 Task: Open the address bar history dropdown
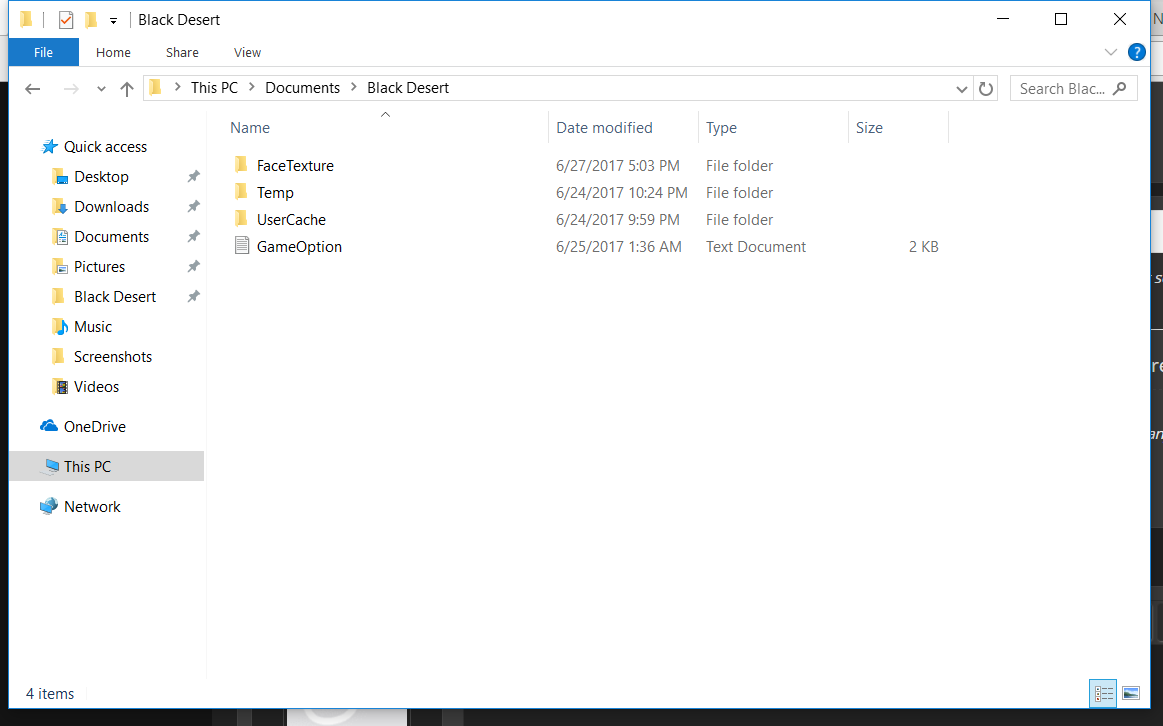(962, 89)
